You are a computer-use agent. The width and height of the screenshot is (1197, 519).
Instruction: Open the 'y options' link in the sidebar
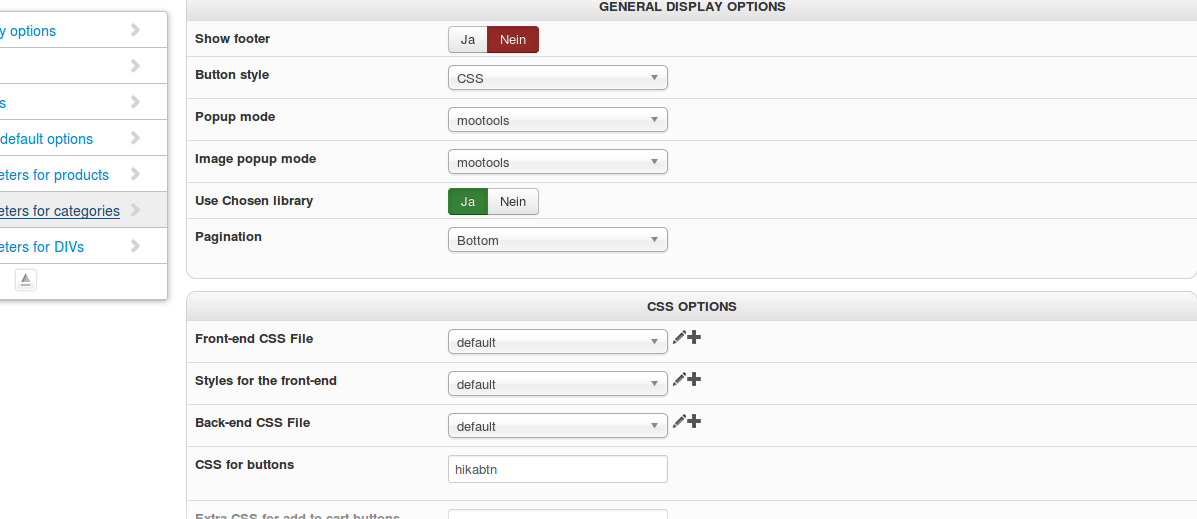click(x=30, y=31)
